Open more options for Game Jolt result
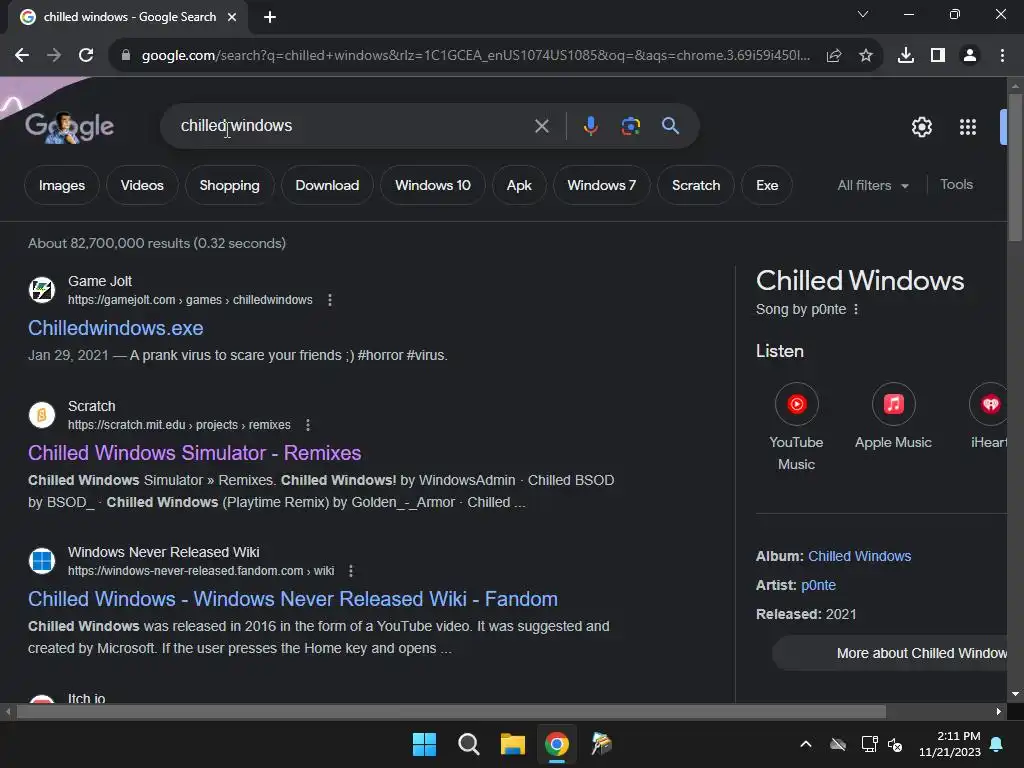The width and height of the screenshot is (1024, 768). [x=330, y=300]
